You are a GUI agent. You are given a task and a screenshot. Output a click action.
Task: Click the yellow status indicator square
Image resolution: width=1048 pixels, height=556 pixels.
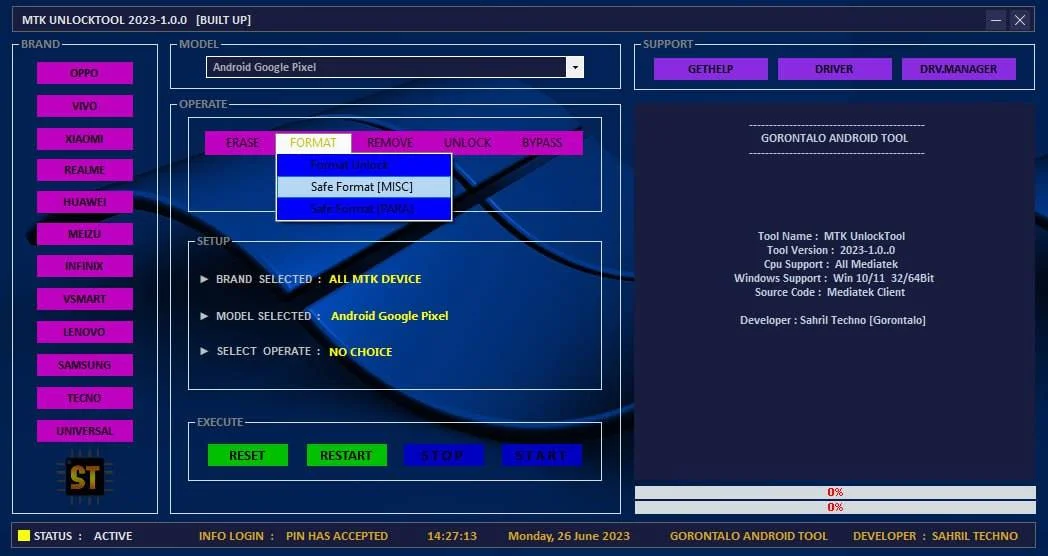coord(24,535)
